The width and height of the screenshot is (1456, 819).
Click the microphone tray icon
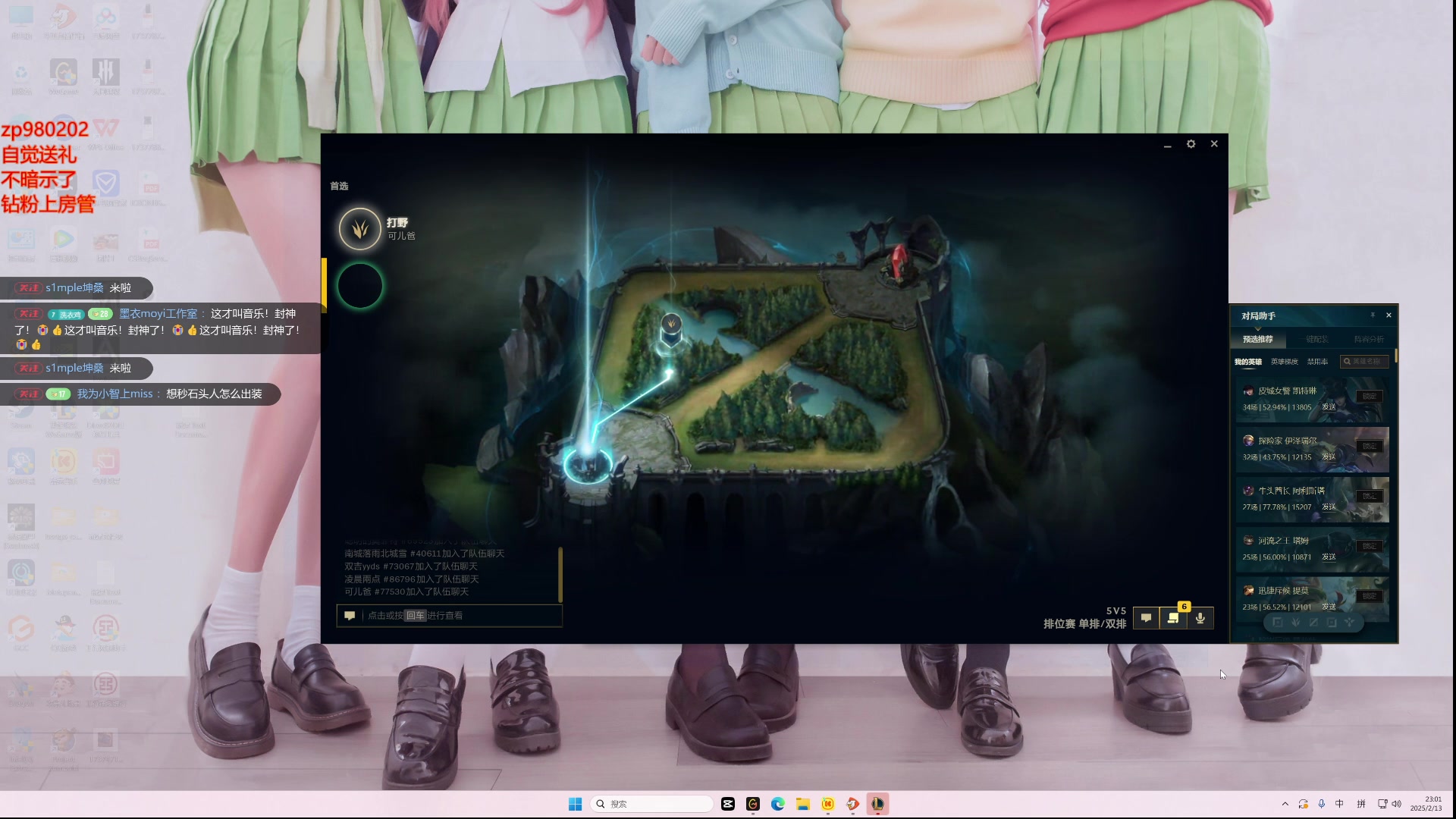1322,804
